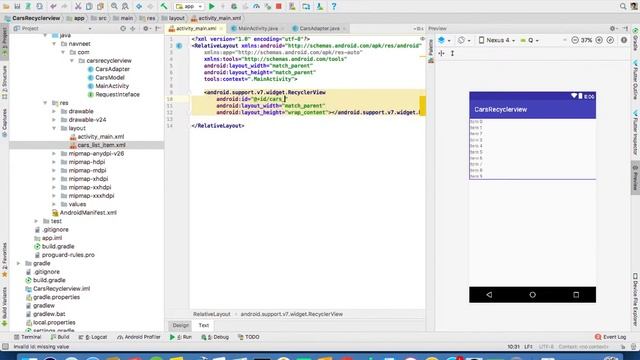Viewport: 640px width, 360px height.
Task: Open the Build tool window
Action: point(60,337)
